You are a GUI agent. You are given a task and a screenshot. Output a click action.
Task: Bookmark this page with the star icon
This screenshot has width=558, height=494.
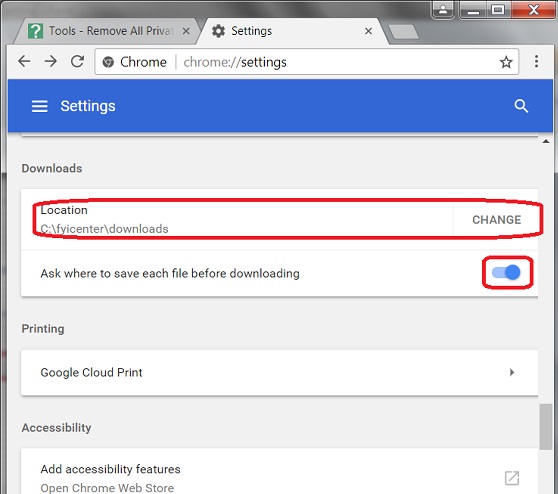click(506, 62)
